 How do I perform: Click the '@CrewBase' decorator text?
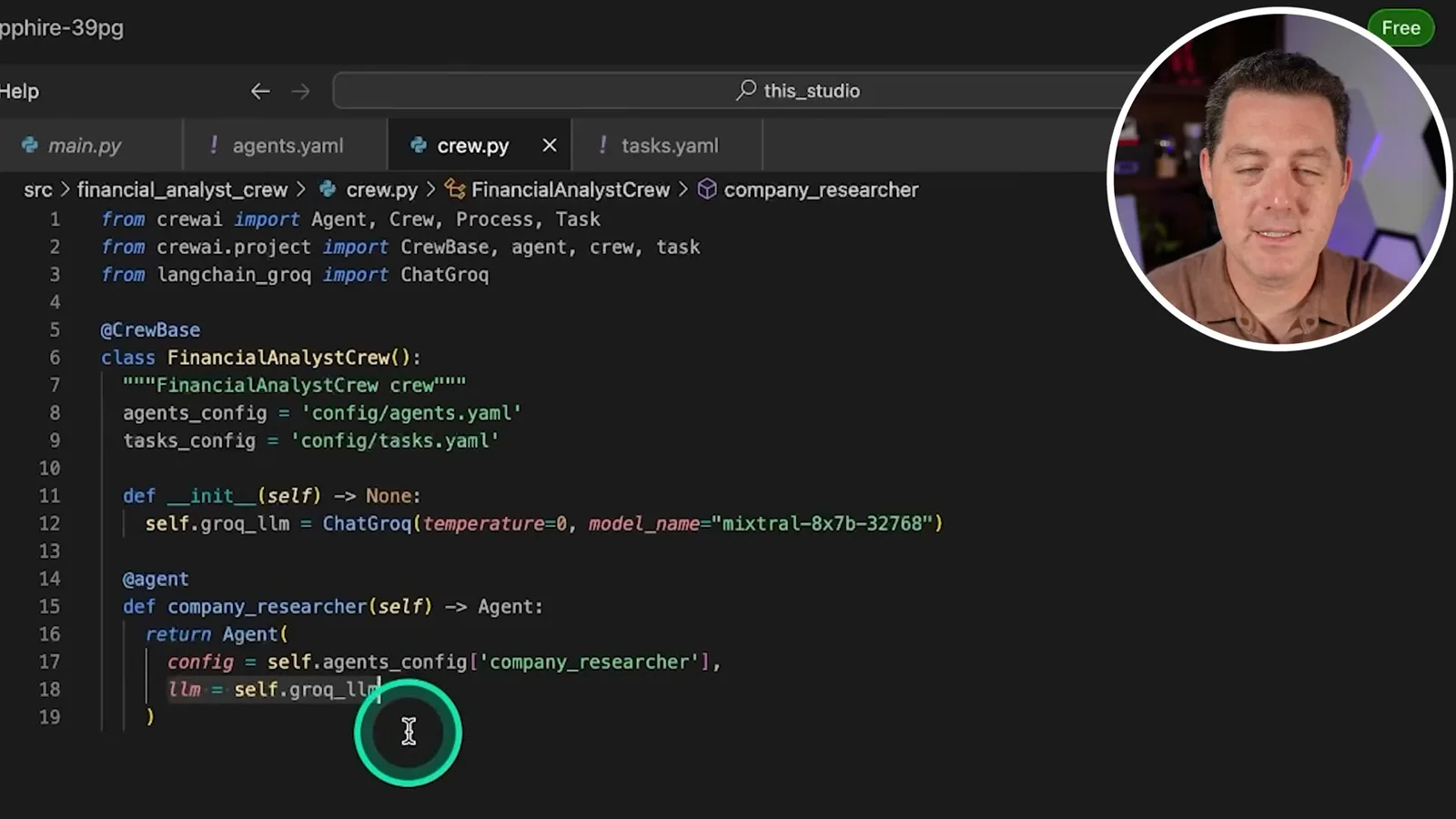point(150,329)
